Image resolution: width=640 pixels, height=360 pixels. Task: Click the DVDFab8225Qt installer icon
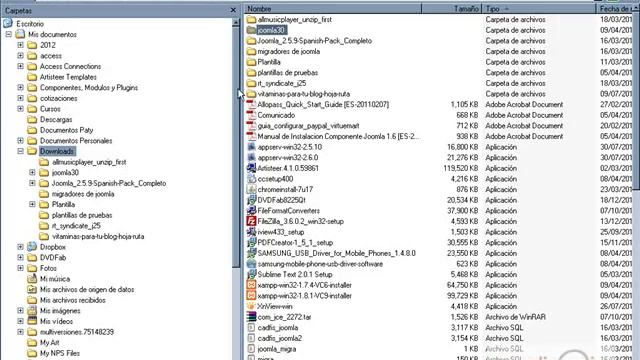coord(251,200)
